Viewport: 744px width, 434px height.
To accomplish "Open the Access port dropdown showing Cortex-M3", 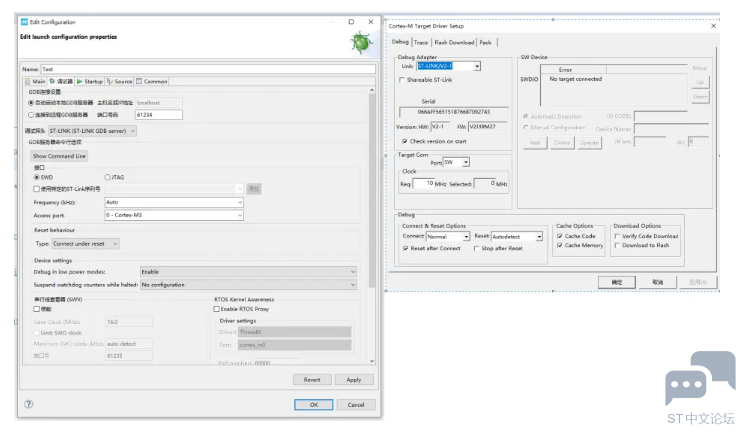I will pos(174,215).
